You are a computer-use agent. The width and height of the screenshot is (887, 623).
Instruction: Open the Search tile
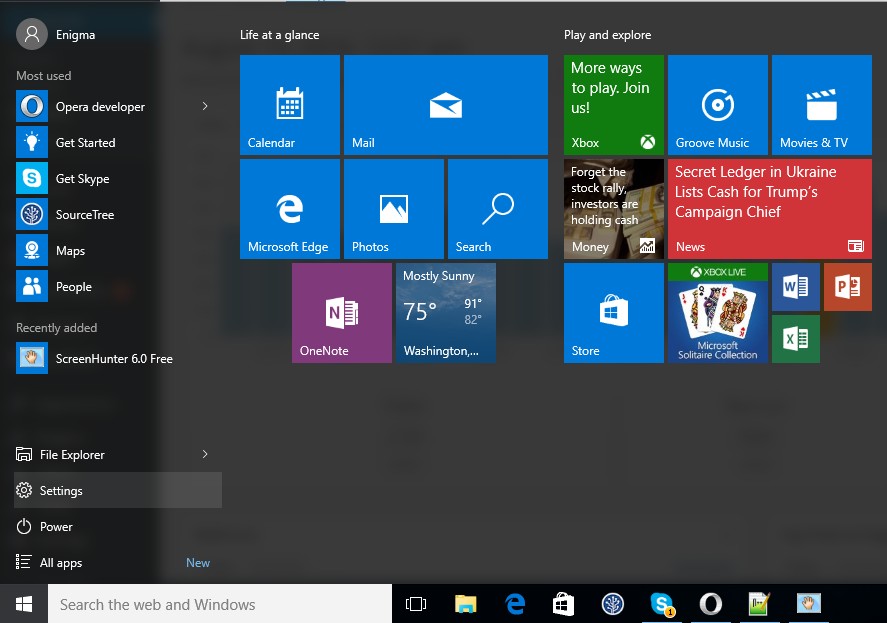point(498,209)
